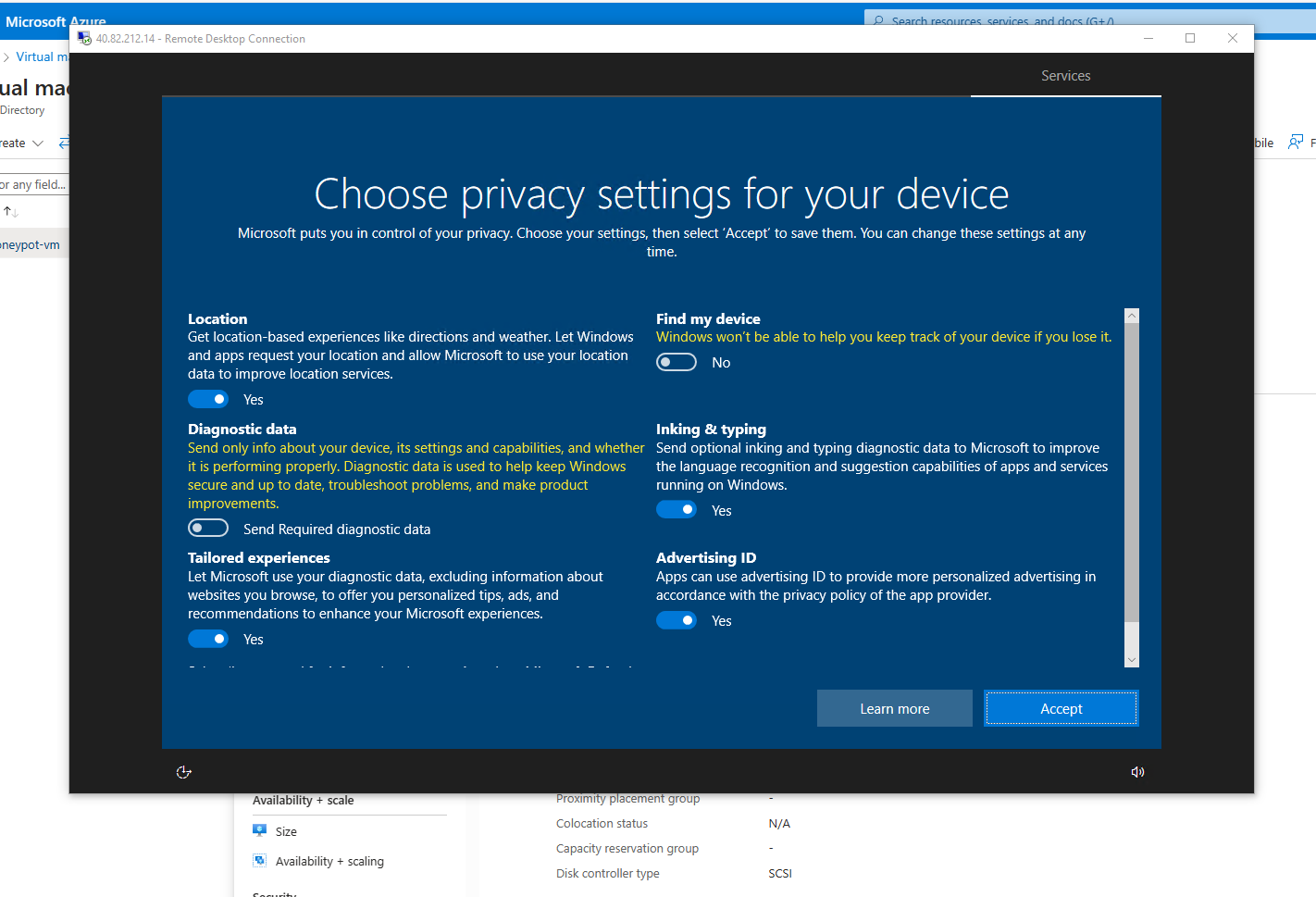Open Availability + scaling in Azure menu
Viewport: 1316px width, 897px height.
(x=329, y=861)
